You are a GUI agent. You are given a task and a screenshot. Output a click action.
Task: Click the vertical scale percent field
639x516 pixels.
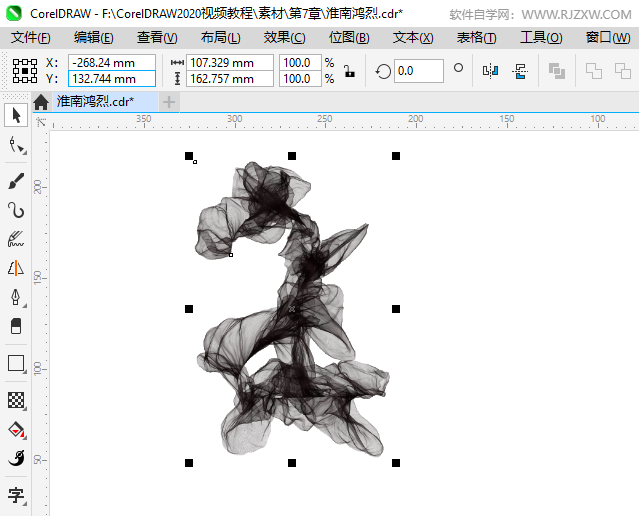click(300, 79)
